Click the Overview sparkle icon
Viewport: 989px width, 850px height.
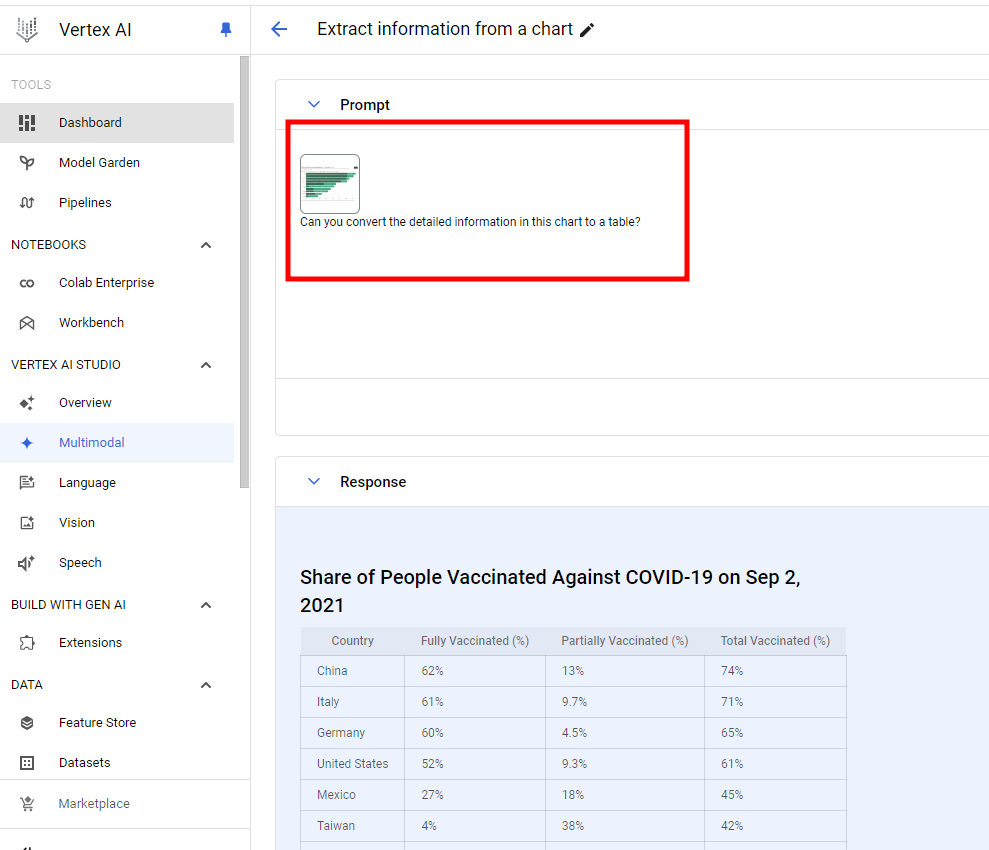coord(27,403)
